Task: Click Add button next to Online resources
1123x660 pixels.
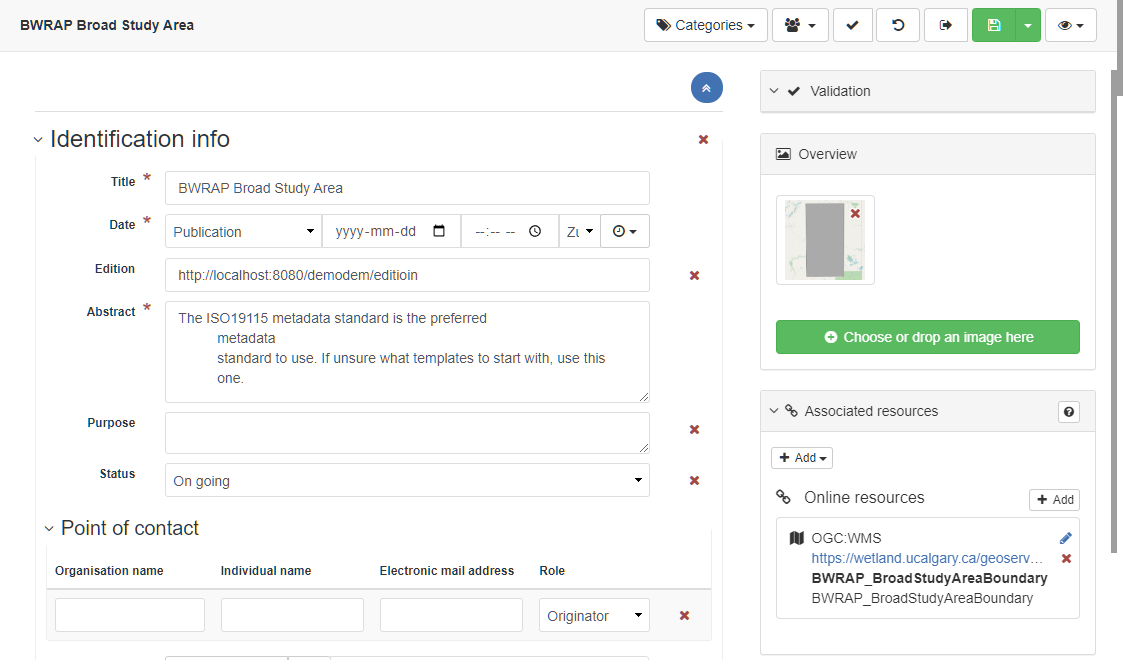Action: click(x=1054, y=500)
